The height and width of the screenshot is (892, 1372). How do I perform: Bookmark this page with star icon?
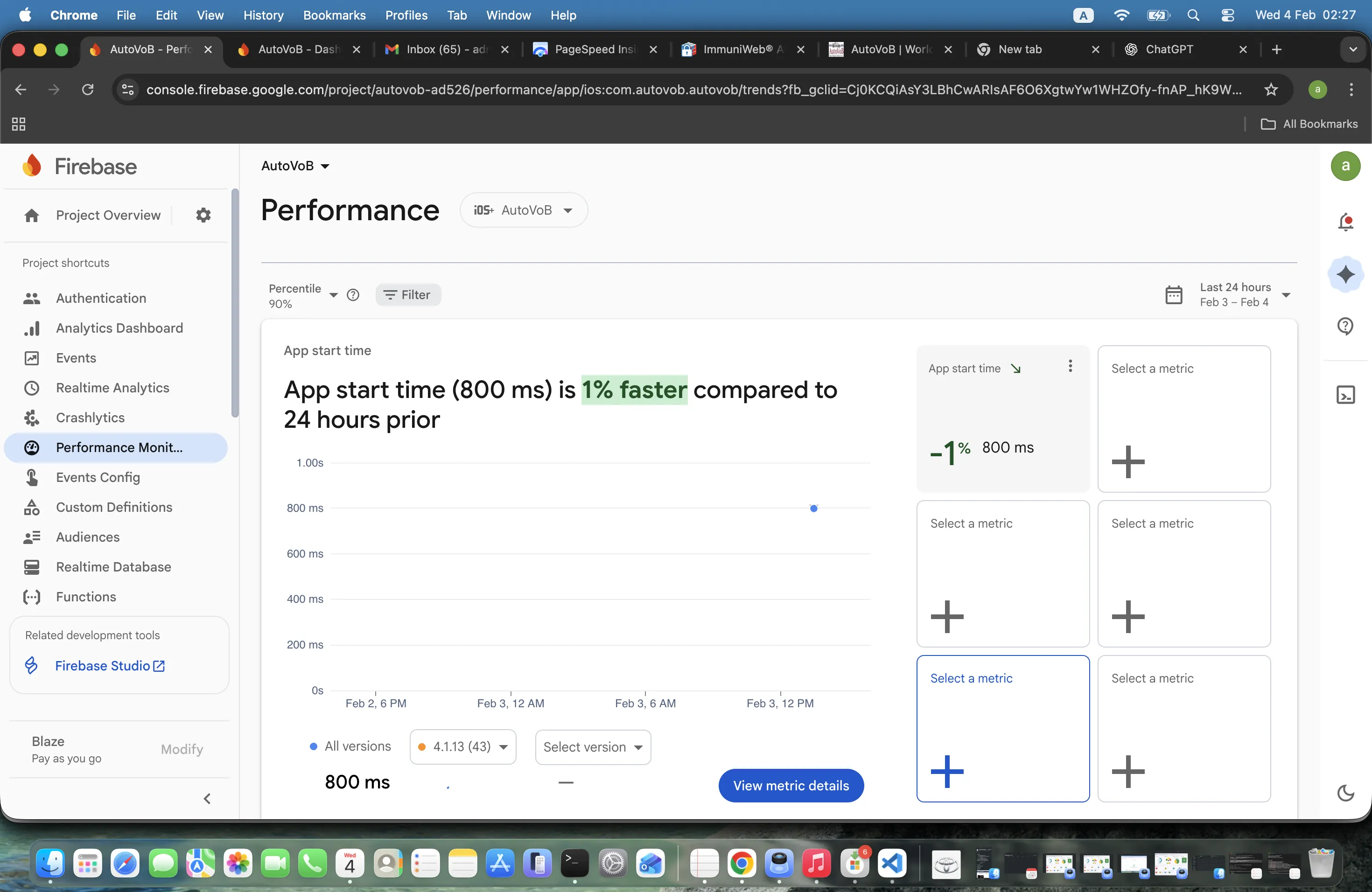pos(1271,89)
